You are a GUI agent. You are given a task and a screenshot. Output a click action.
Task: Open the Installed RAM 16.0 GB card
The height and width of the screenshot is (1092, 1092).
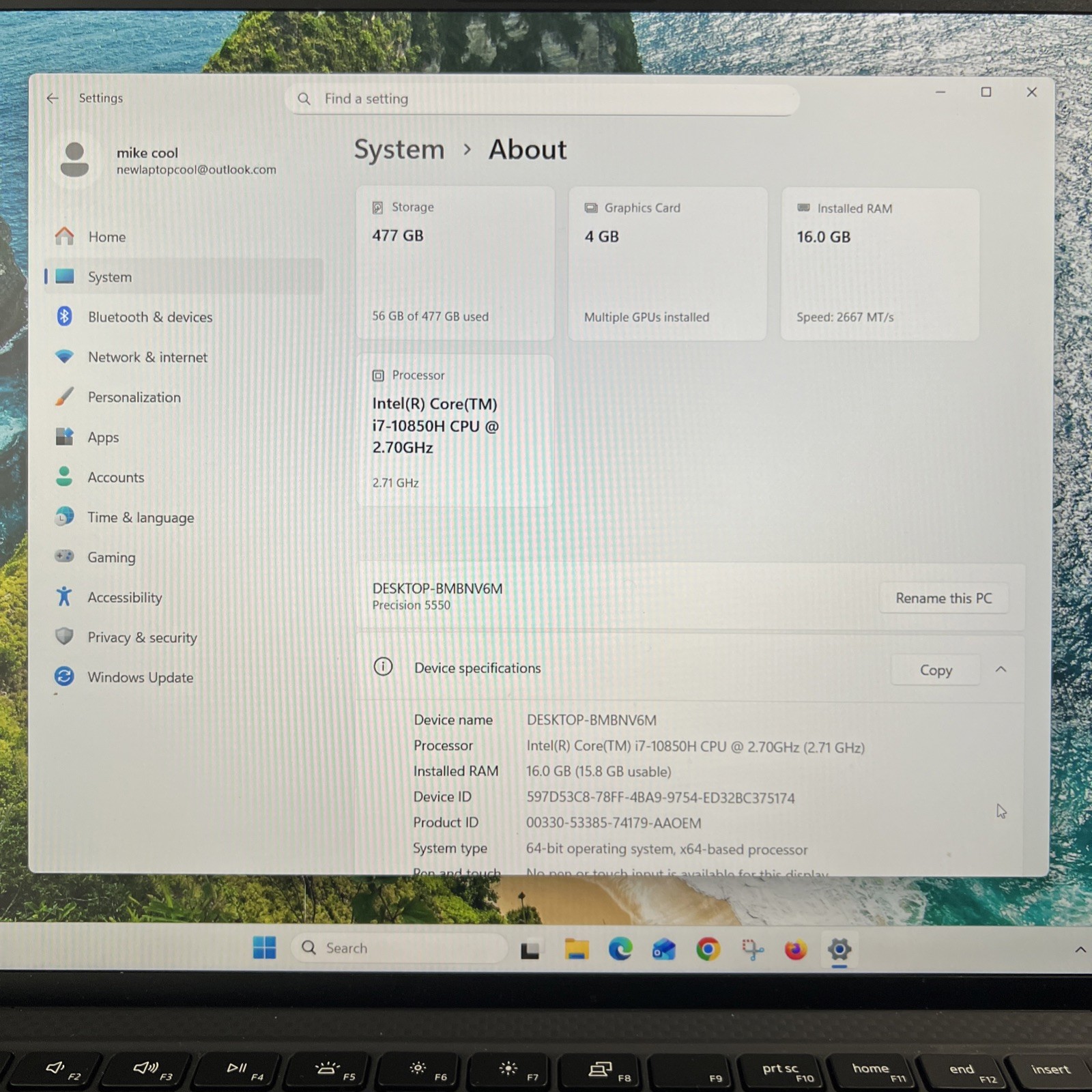tap(880, 264)
